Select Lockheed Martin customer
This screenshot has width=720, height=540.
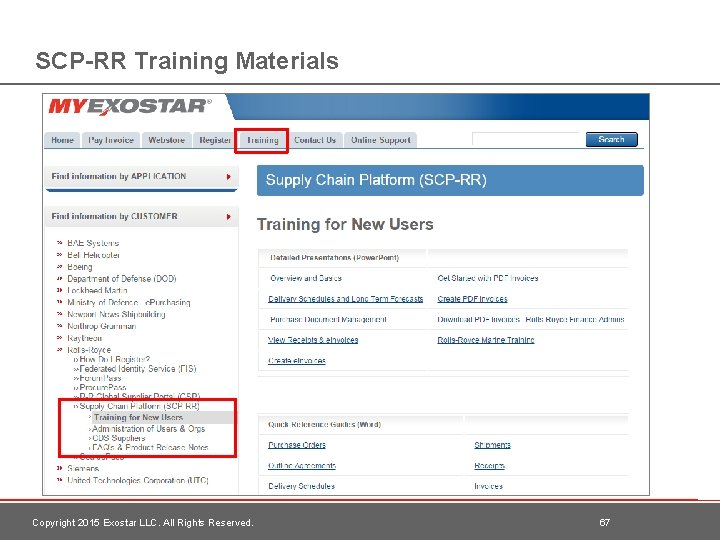click(97, 291)
